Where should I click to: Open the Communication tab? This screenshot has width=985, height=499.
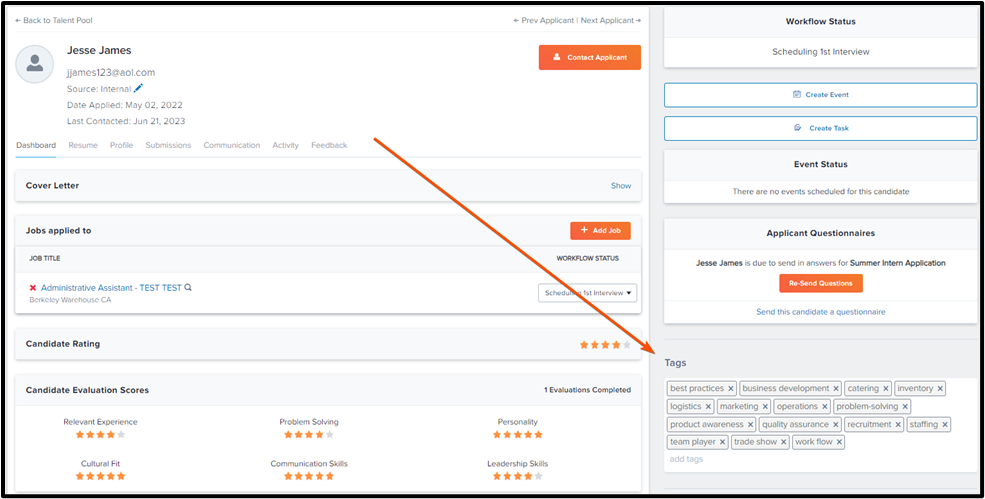[231, 145]
